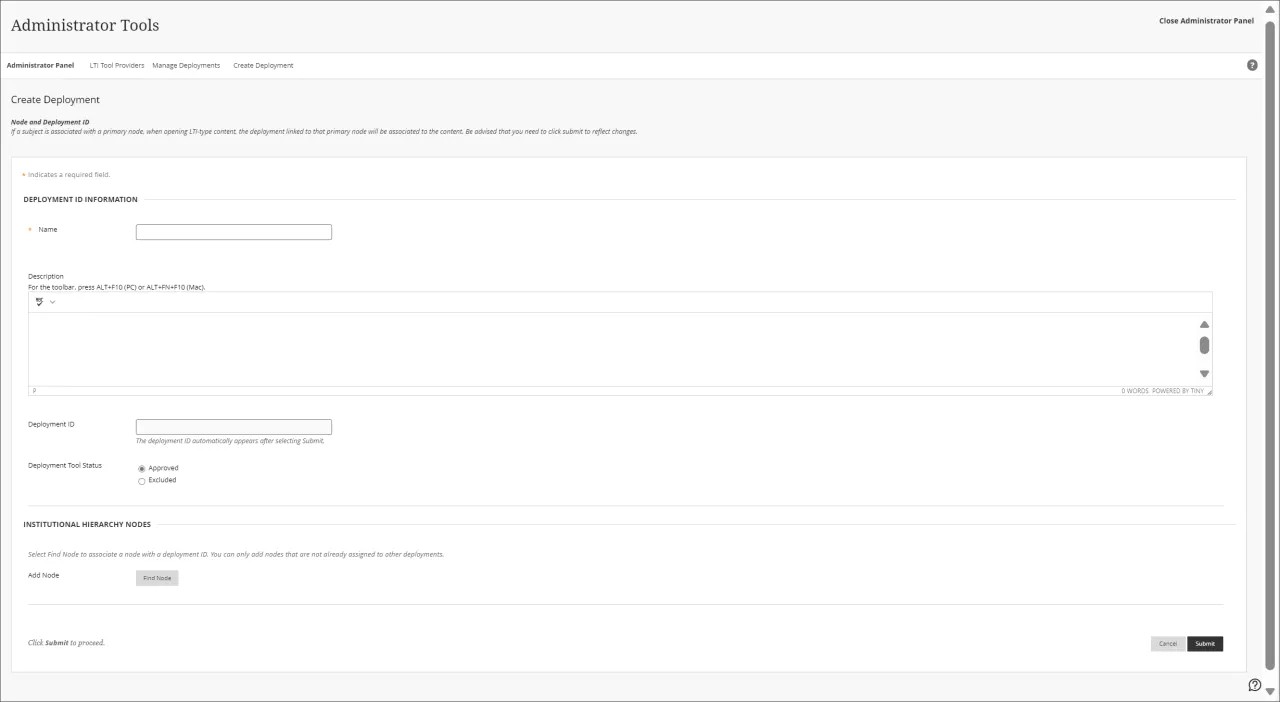Click the page scroll-up arrow at top right
The image size is (1280, 702).
(x=1270, y=8)
